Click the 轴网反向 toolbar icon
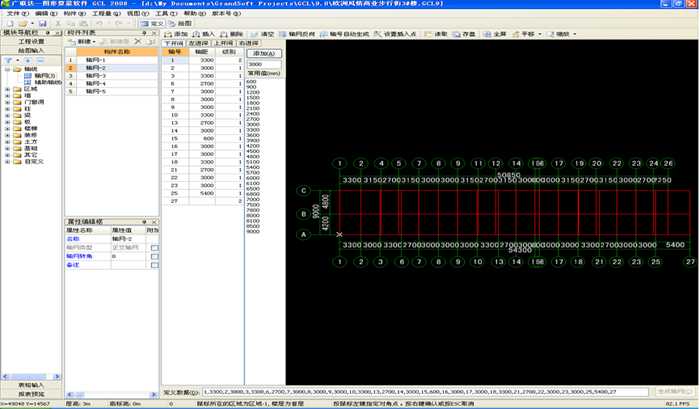700x409 pixels. [x=297, y=34]
